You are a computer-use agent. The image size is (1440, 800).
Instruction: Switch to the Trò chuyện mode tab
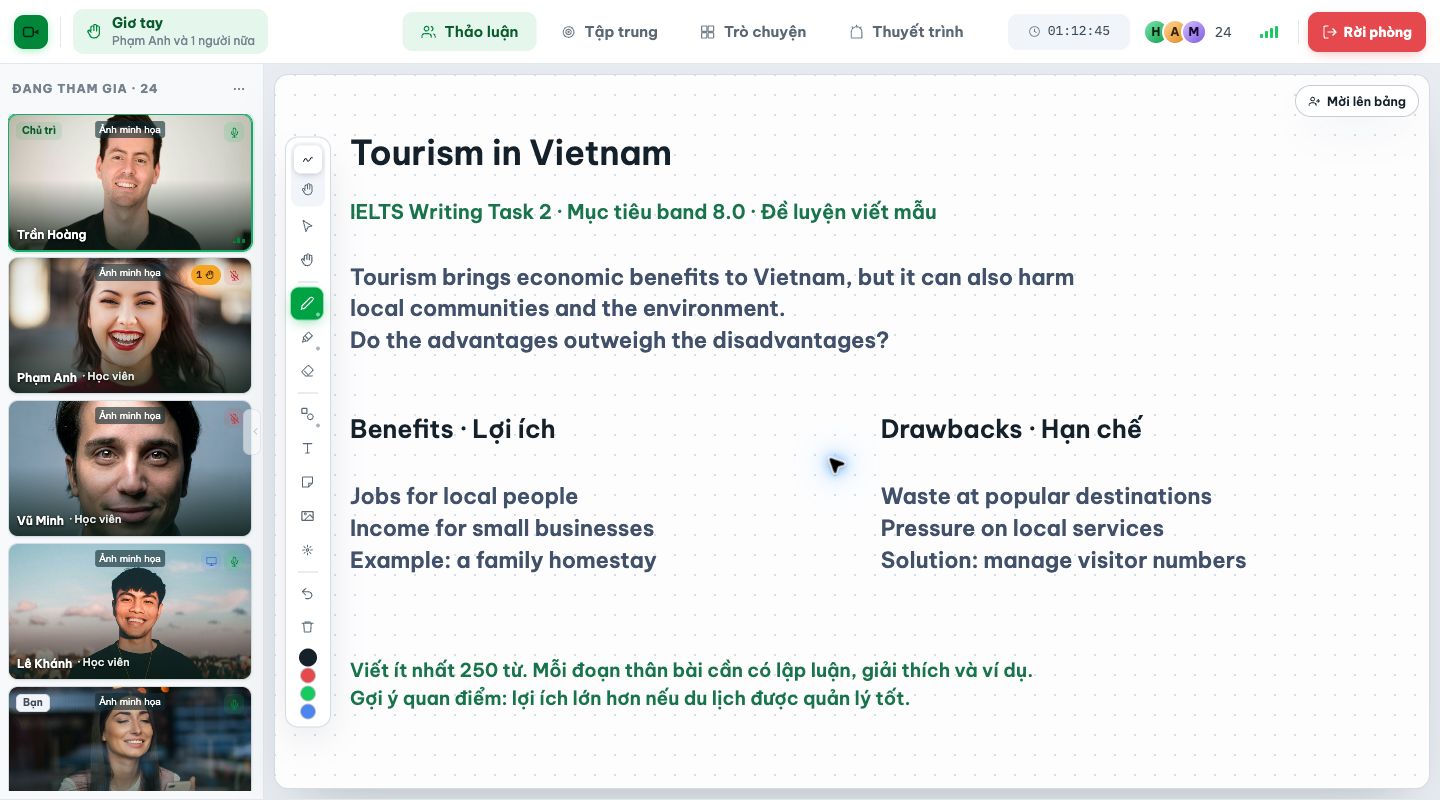point(752,32)
